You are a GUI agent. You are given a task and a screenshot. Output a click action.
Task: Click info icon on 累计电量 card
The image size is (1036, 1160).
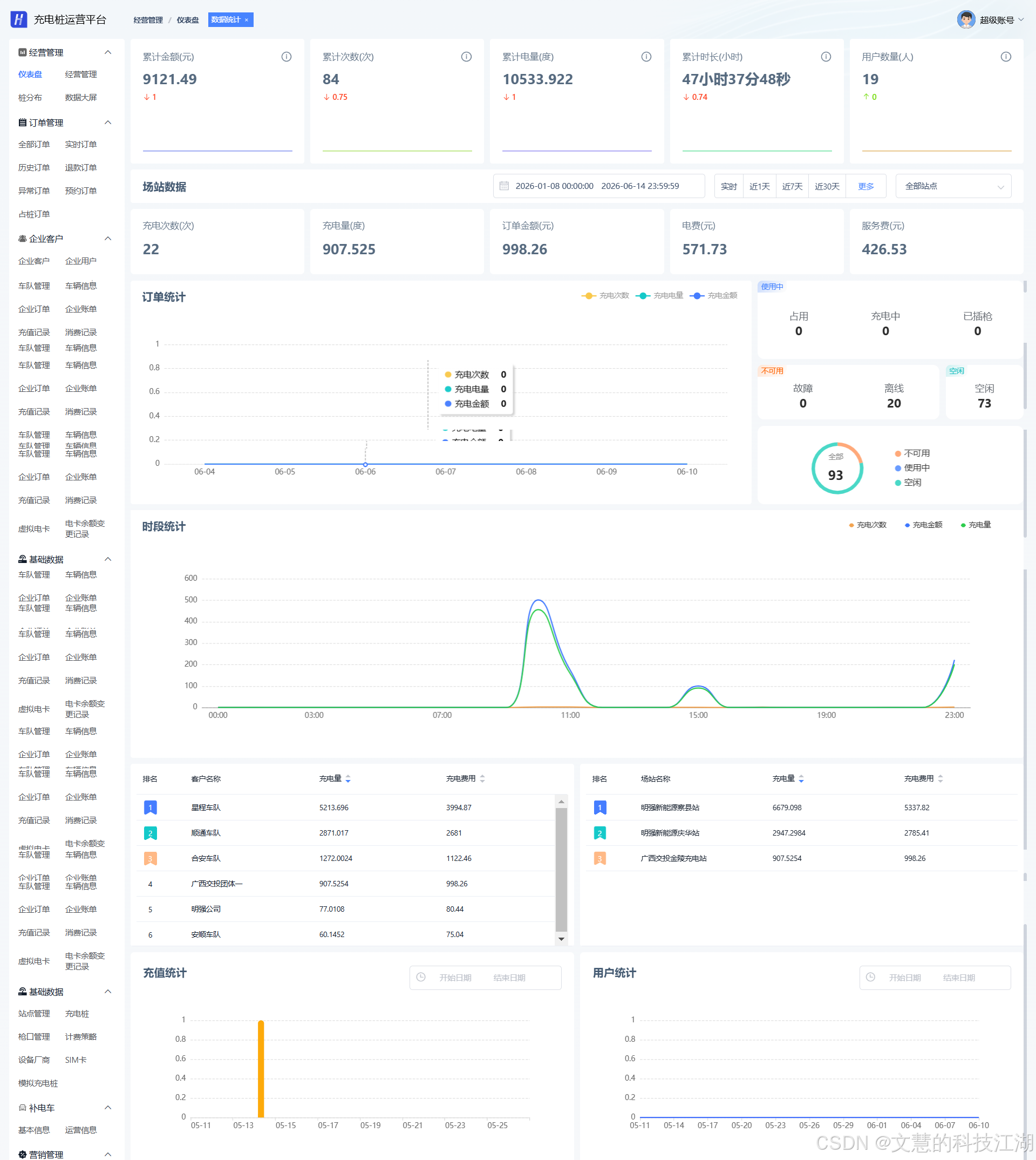pyautogui.click(x=646, y=57)
